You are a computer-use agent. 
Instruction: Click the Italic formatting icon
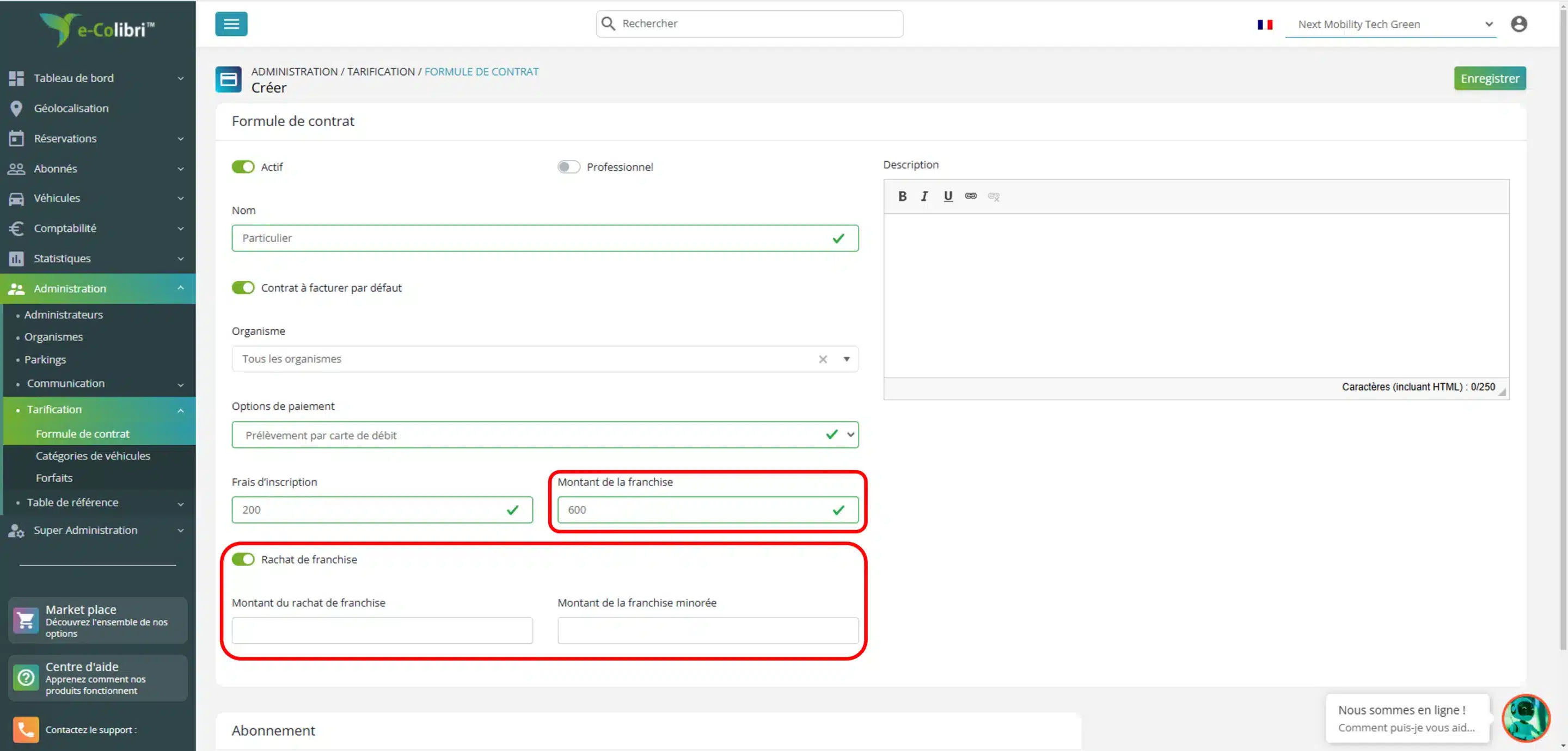[x=924, y=196]
